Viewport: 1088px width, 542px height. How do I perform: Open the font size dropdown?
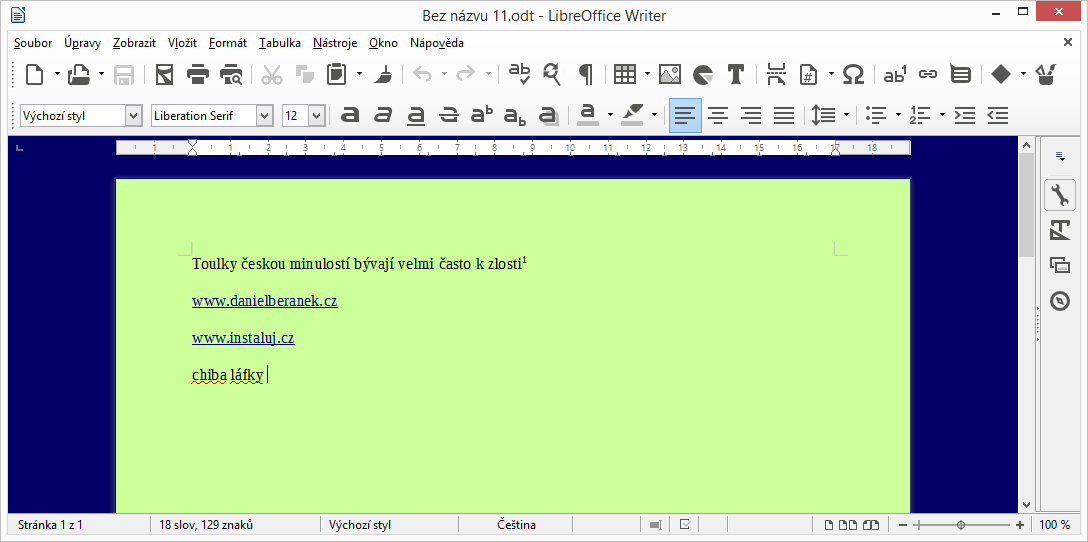(316, 116)
